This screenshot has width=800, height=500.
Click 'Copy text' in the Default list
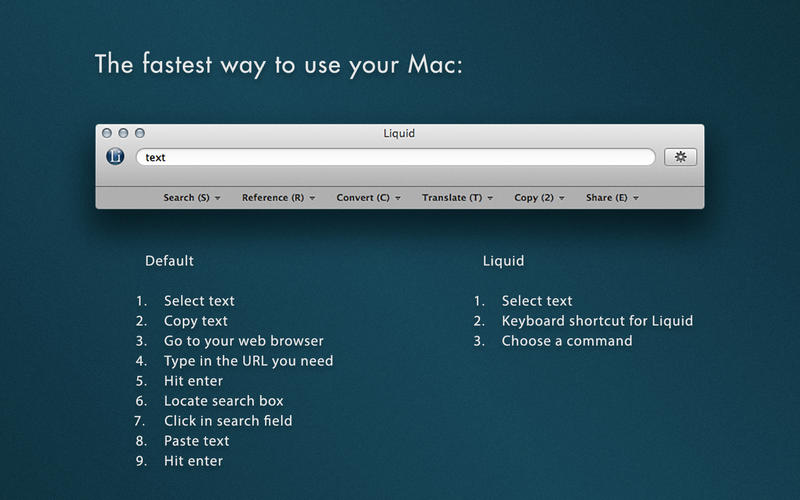(x=196, y=321)
